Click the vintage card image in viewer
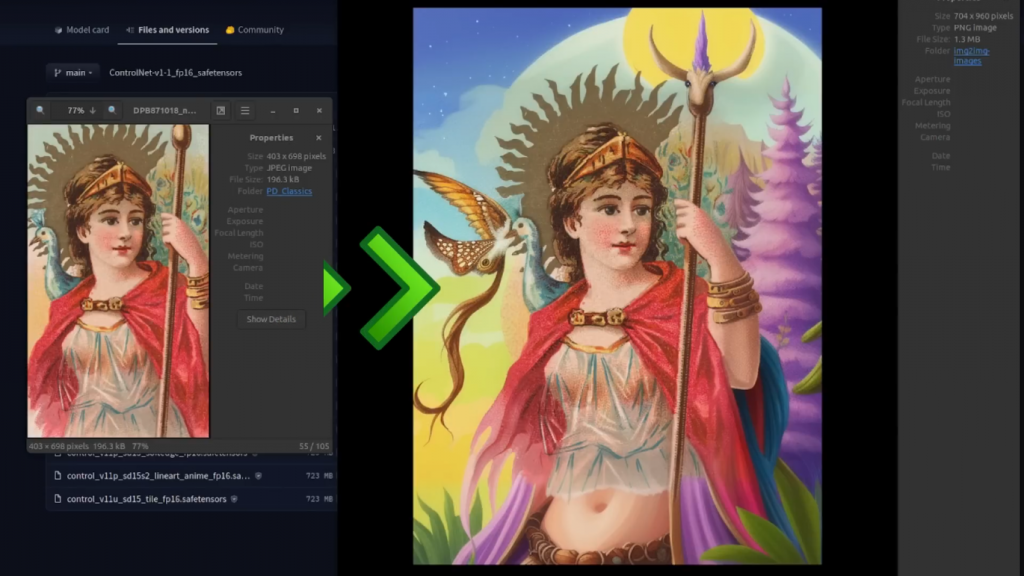The height and width of the screenshot is (576, 1024). click(x=118, y=281)
